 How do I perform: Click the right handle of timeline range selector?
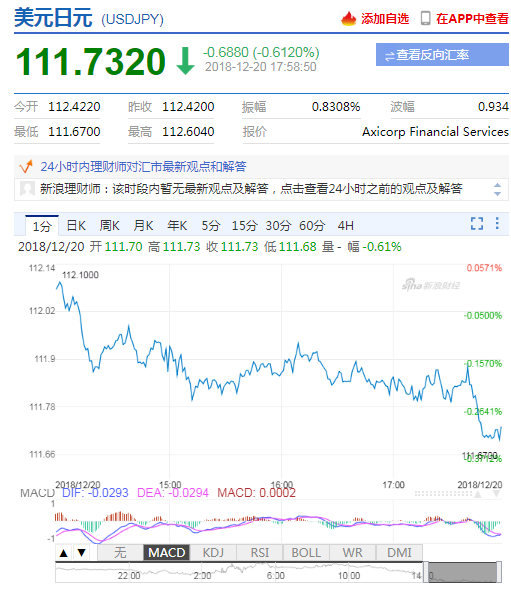point(499,572)
